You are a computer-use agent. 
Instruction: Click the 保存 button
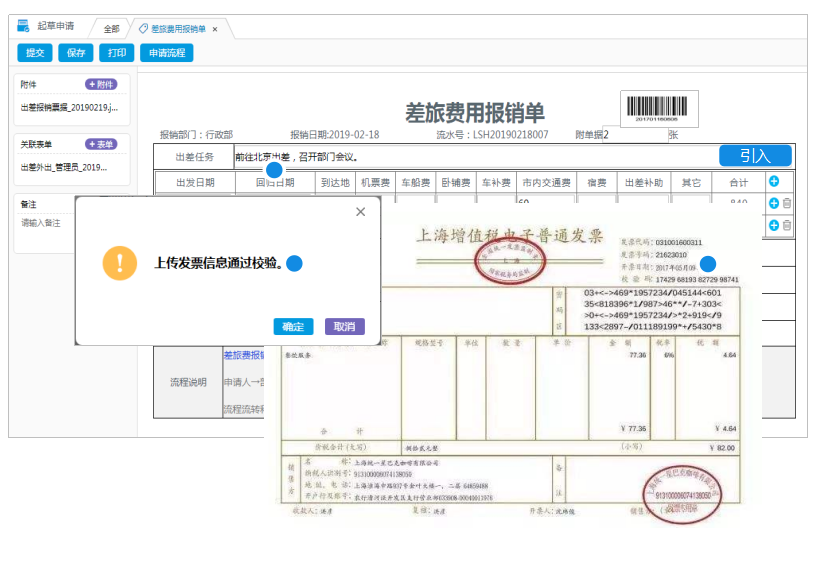tap(76, 53)
